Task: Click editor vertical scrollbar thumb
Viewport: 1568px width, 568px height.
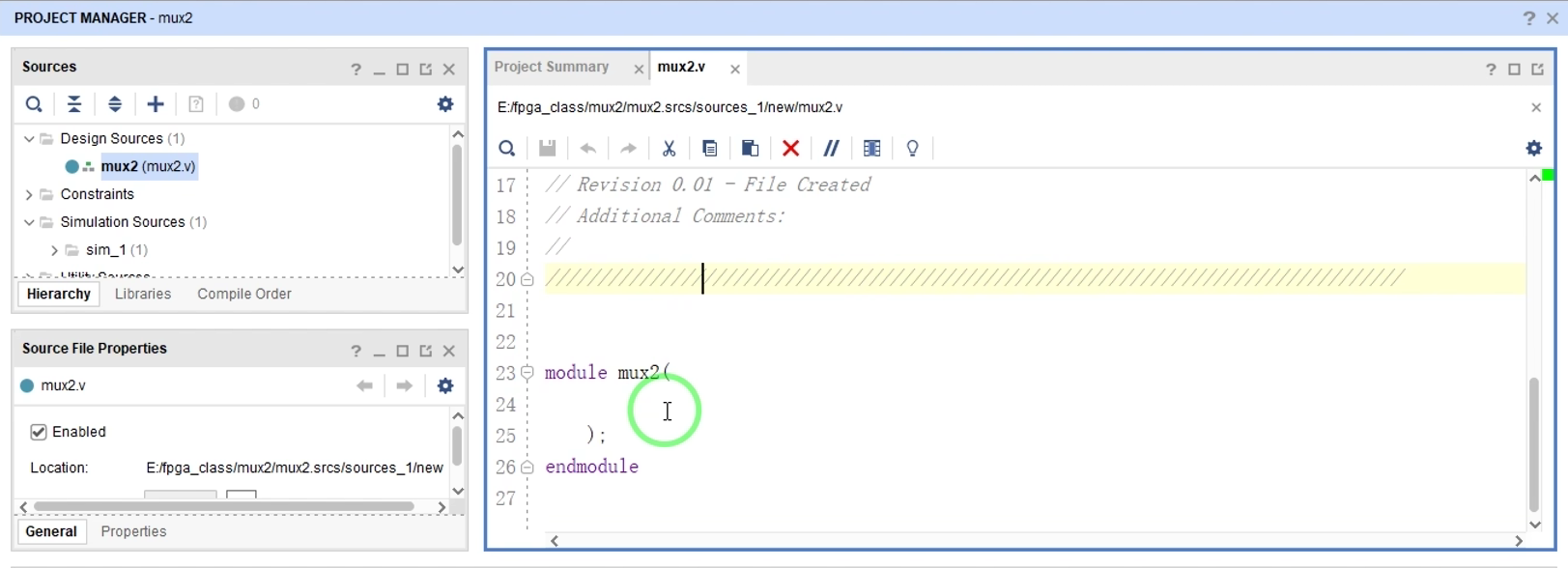Action: 1534,444
